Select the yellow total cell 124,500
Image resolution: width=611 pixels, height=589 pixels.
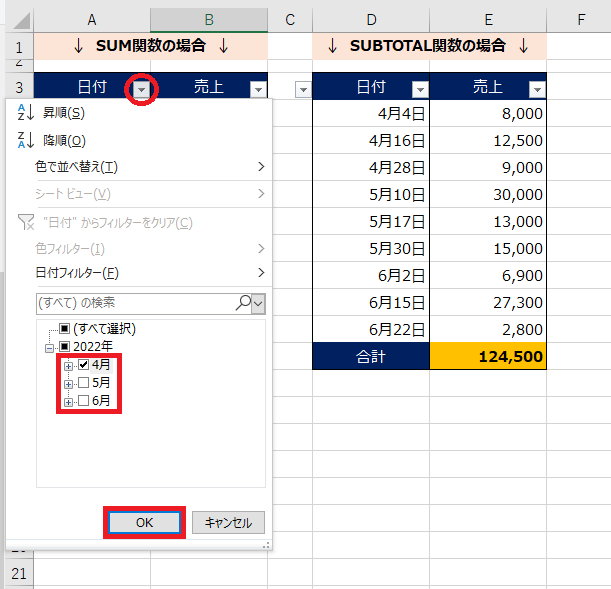tap(488, 356)
